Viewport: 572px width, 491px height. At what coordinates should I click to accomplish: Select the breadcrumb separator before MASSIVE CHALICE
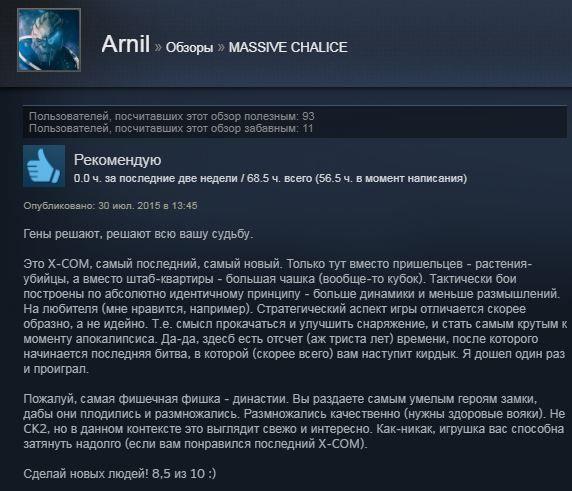point(221,47)
